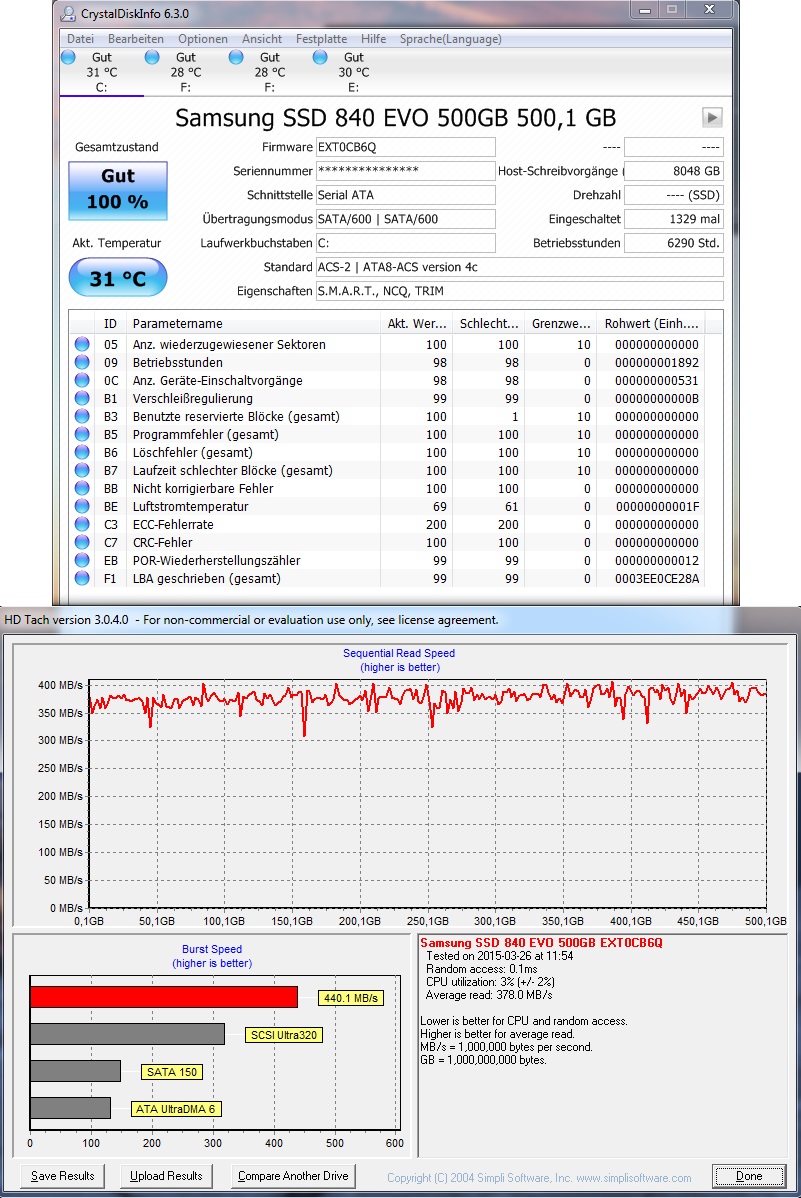801x1198 pixels.
Task: Open the Hilfe menu
Action: coord(374,39)
